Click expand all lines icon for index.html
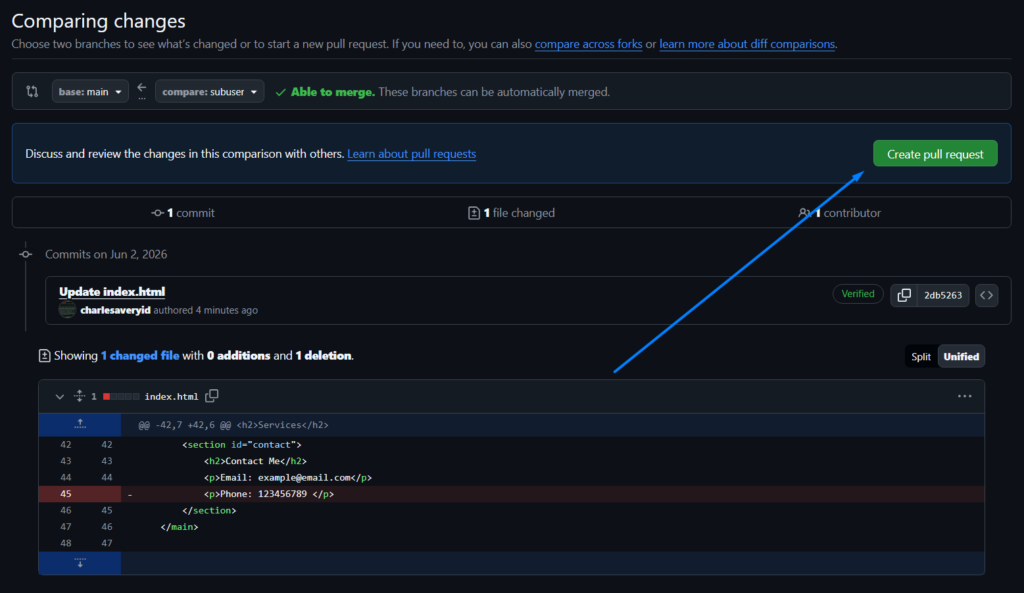1024x593 pixels. (79, 396)
